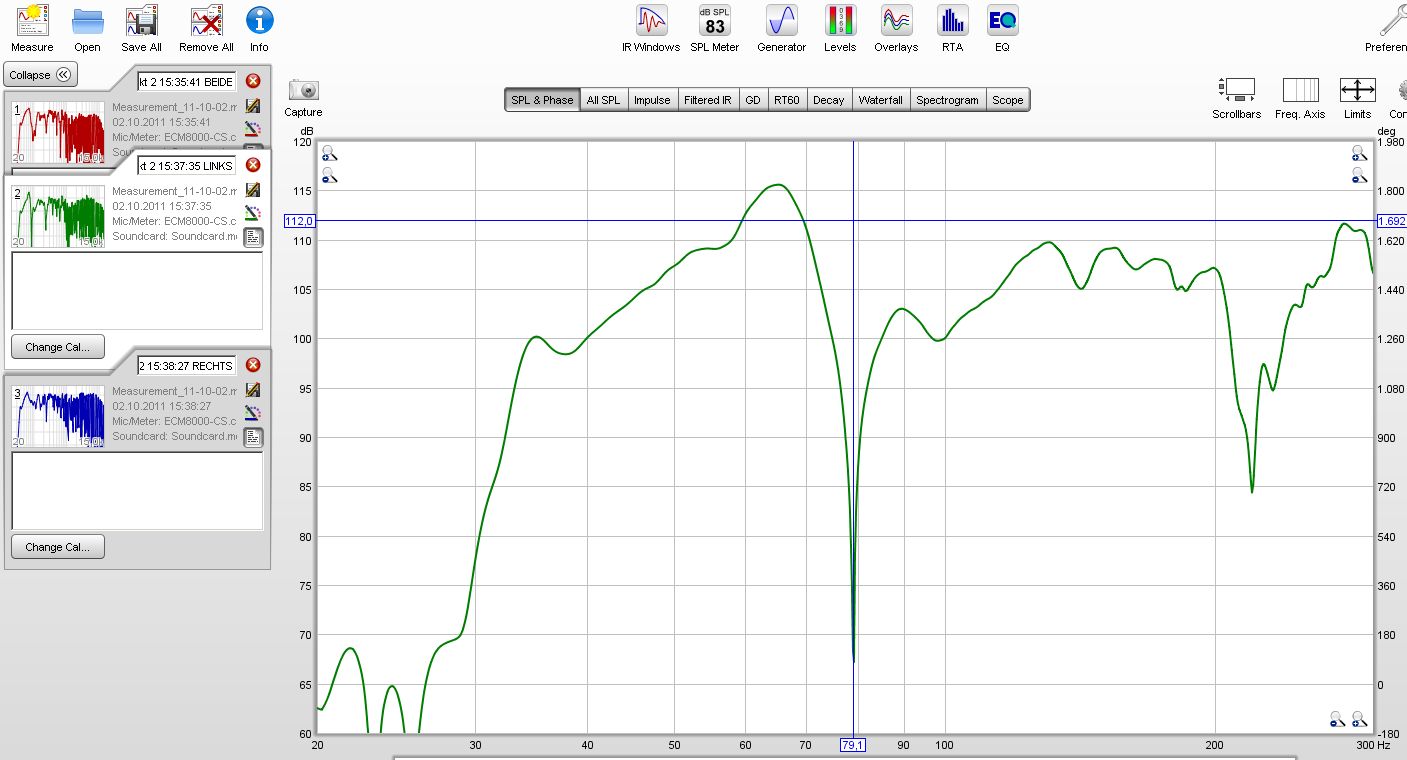Zoom in using top-left SPL axis magnifier
The height and width of the screenshot is (760, 1407).
(329, 154)
